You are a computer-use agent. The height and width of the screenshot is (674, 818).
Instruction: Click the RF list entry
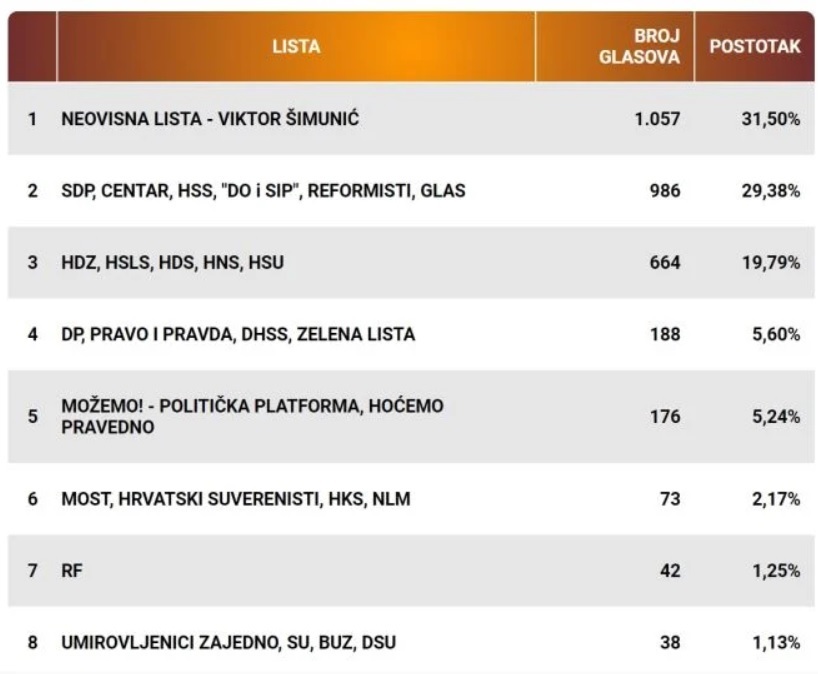coord(72,570)
